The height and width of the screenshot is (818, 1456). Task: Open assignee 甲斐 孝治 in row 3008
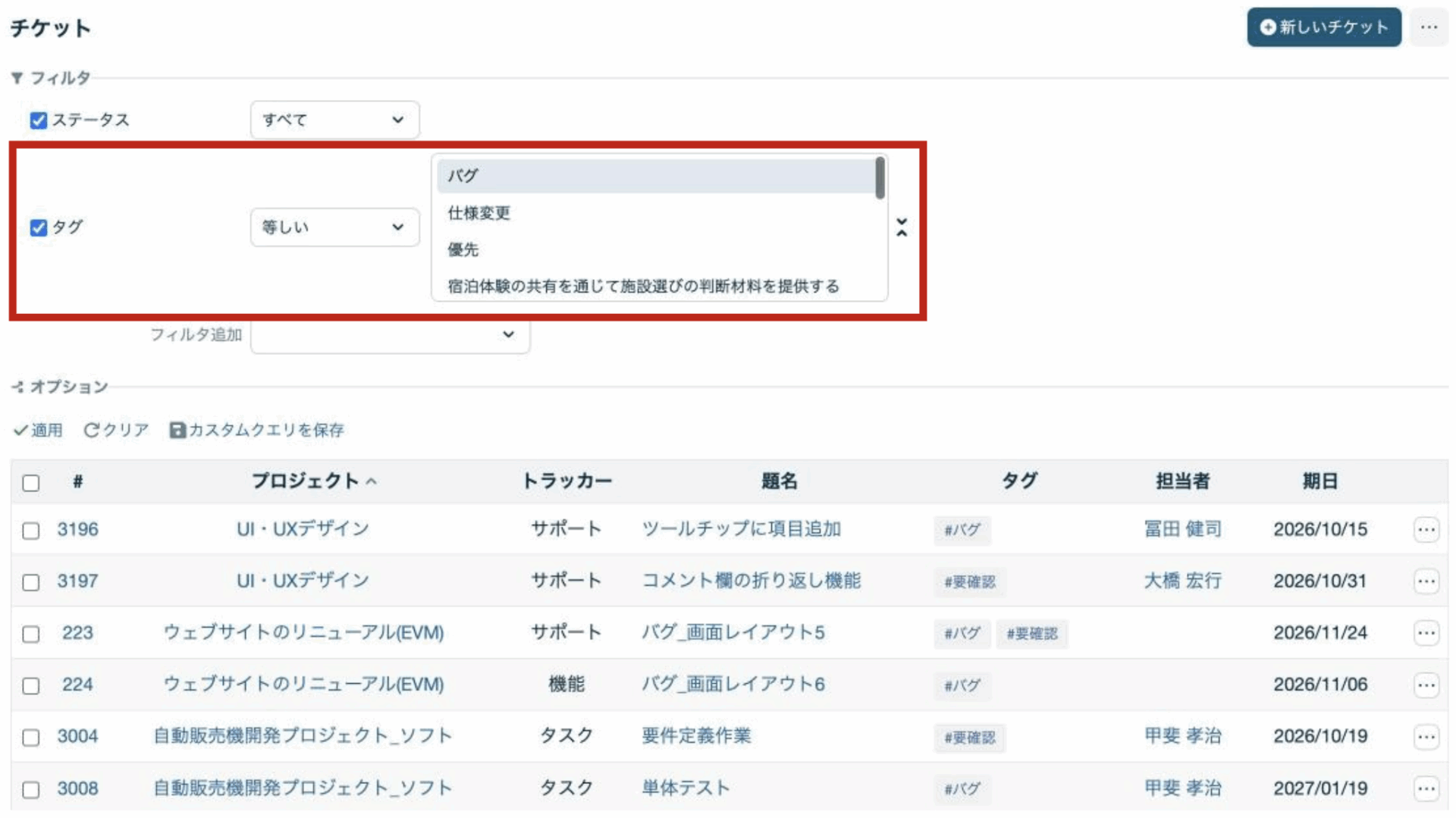(x=1182, y=788)
